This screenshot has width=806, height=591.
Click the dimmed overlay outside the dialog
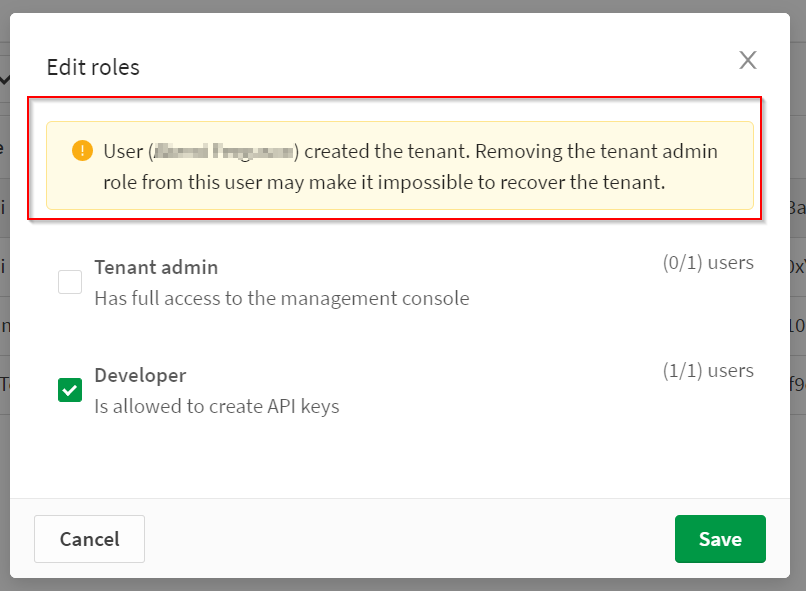pyautogui.click(x=400, y=585)
